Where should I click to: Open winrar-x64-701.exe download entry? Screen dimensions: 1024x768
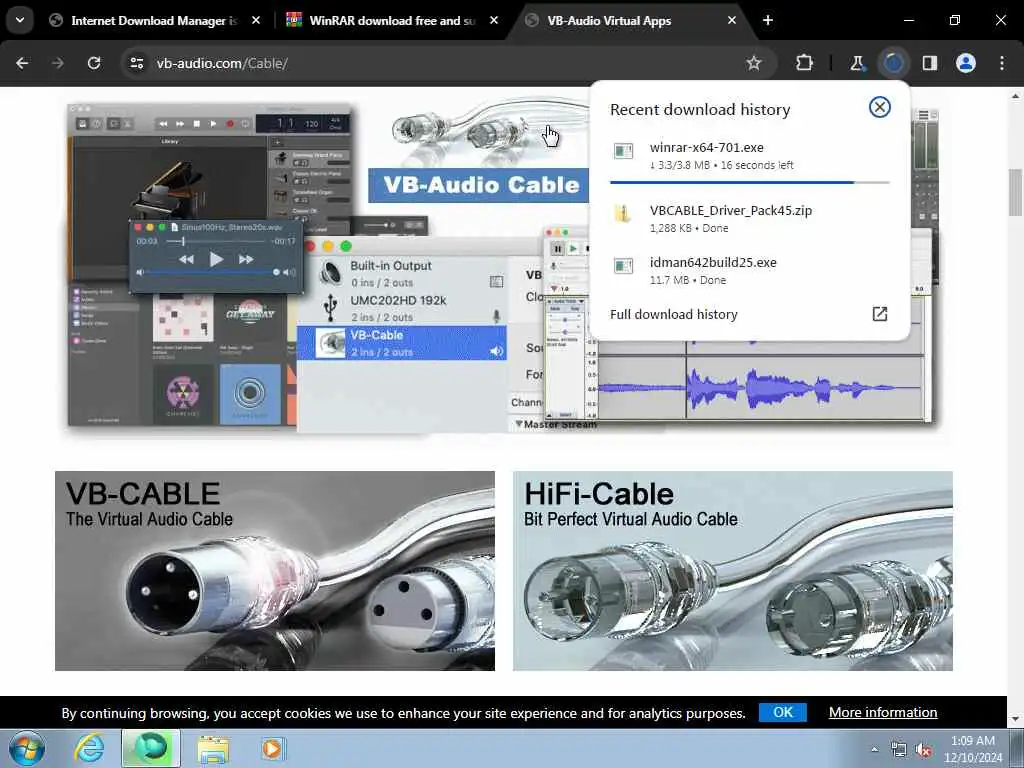[x=750, y=156]
